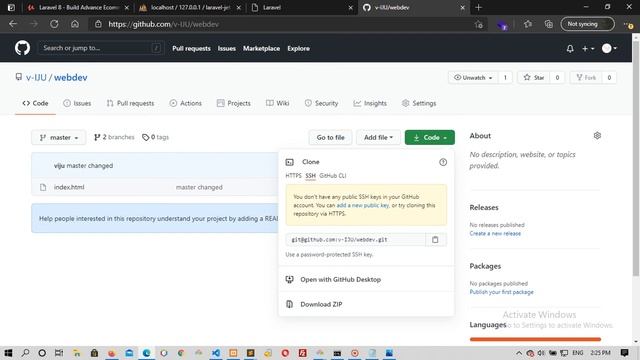Copy the SSH clone URL
Viewport: 640px width, 360px height.
(435, 240)
